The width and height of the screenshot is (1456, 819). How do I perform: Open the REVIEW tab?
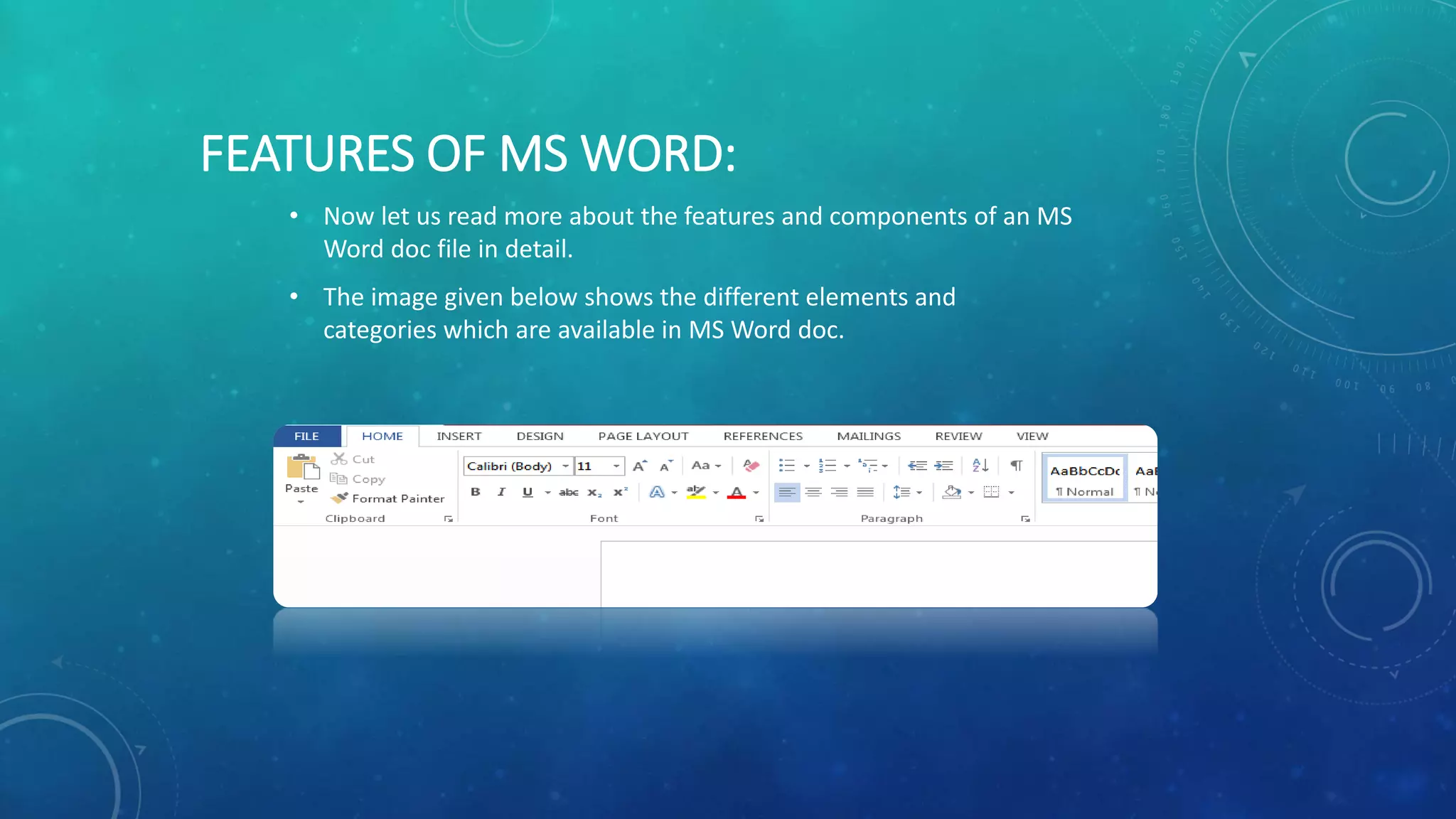click(958, 436)
